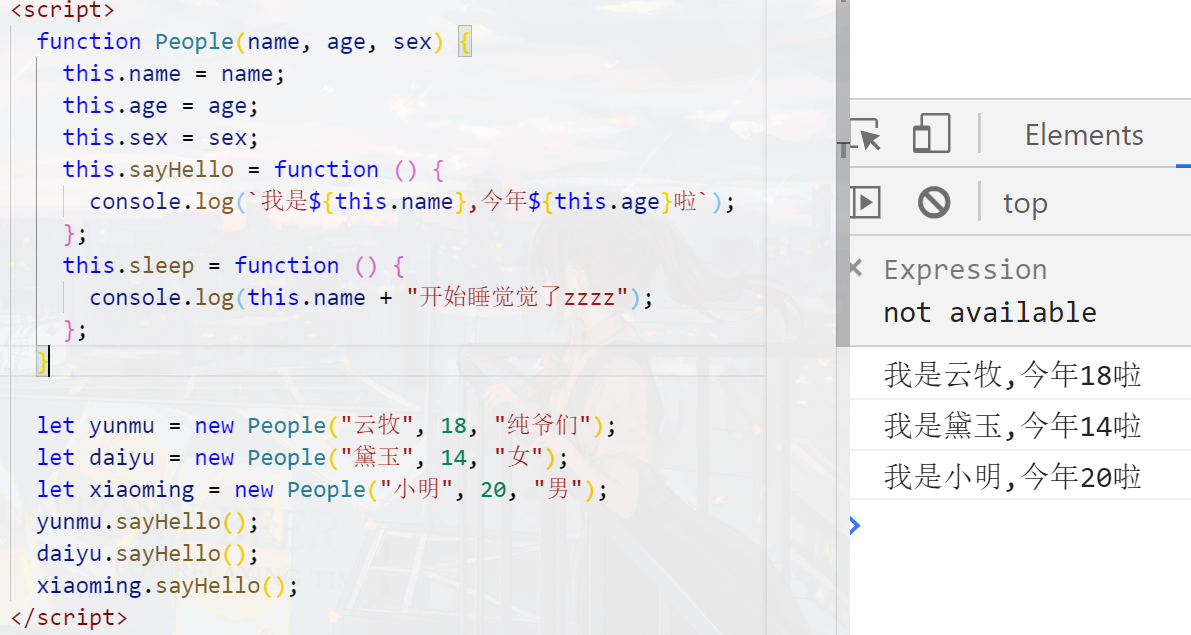Select the "not available" expression result
This screenshot has height=635, width=1191.
point(990,312)
